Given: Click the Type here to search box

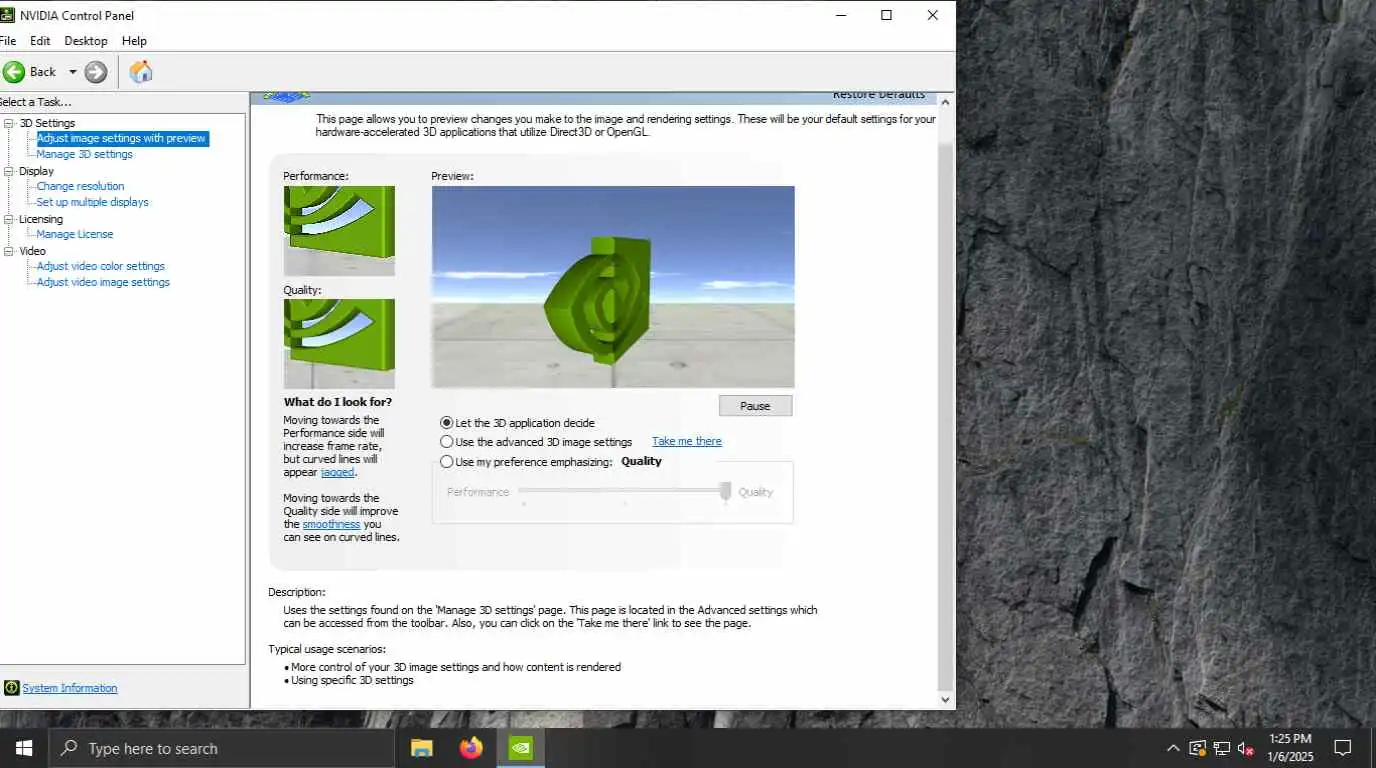Looking at the screenshot, I should pos(221,748).
